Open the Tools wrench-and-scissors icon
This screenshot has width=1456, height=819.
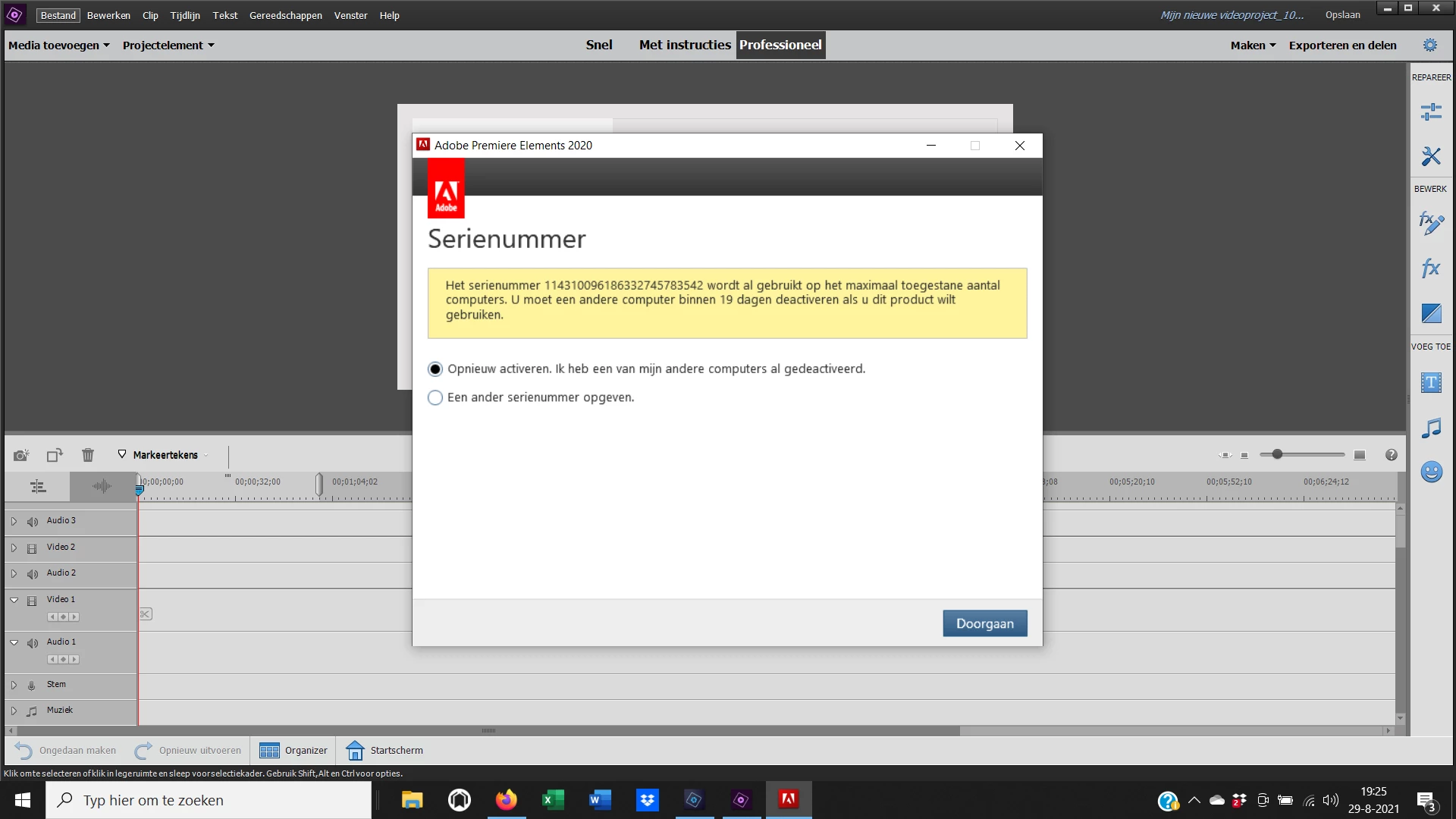1431,156
